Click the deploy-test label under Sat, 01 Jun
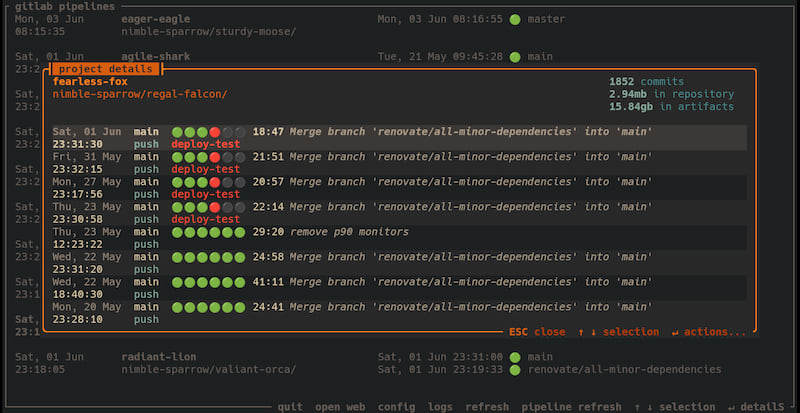The height and width of the screenshot is (413, 800). point(206,144)
